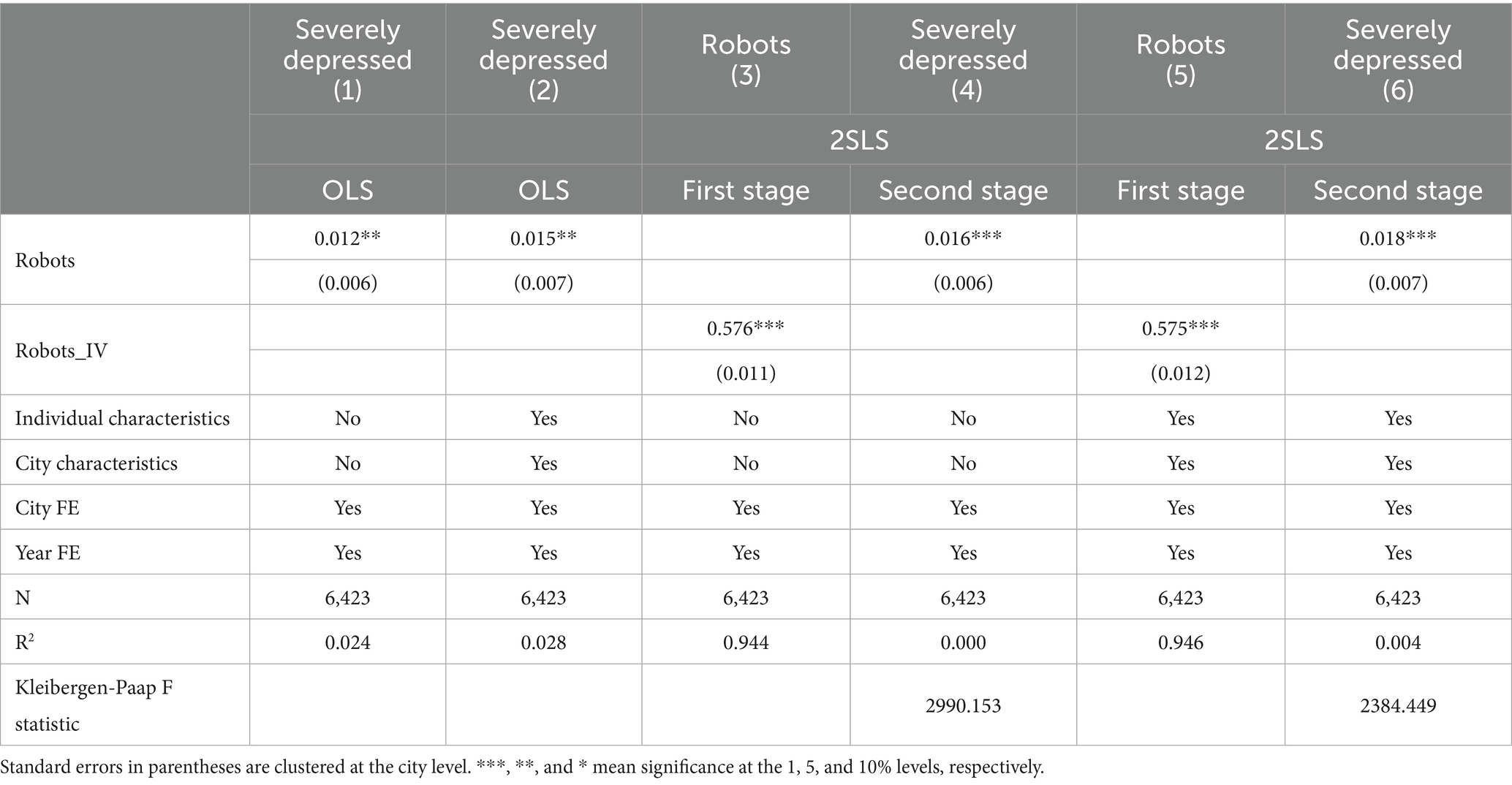Click the Kleibergen-Paap F statistic label
Screen dimensions: 1512x785
(94, 705)
